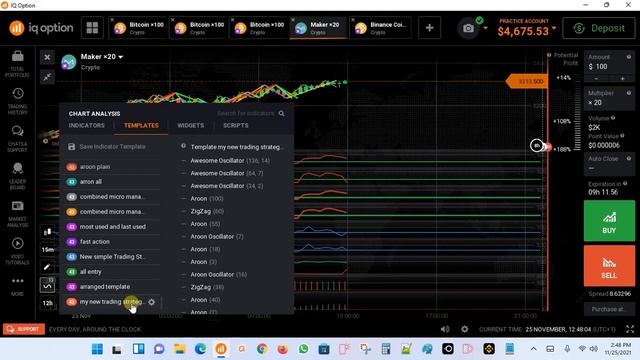Screen dimensions: 640x360
Task: Open the Multiplier x20 selector
Action: tap(609, 98)
